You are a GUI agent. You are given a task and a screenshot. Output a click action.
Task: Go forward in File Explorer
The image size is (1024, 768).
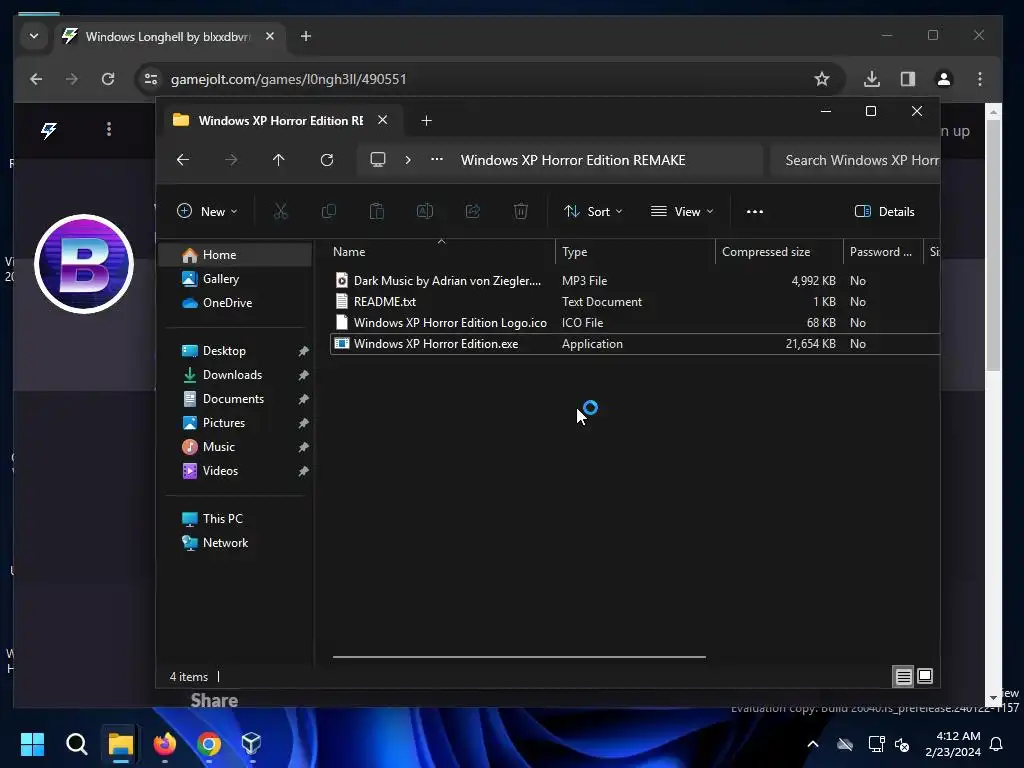231,160
